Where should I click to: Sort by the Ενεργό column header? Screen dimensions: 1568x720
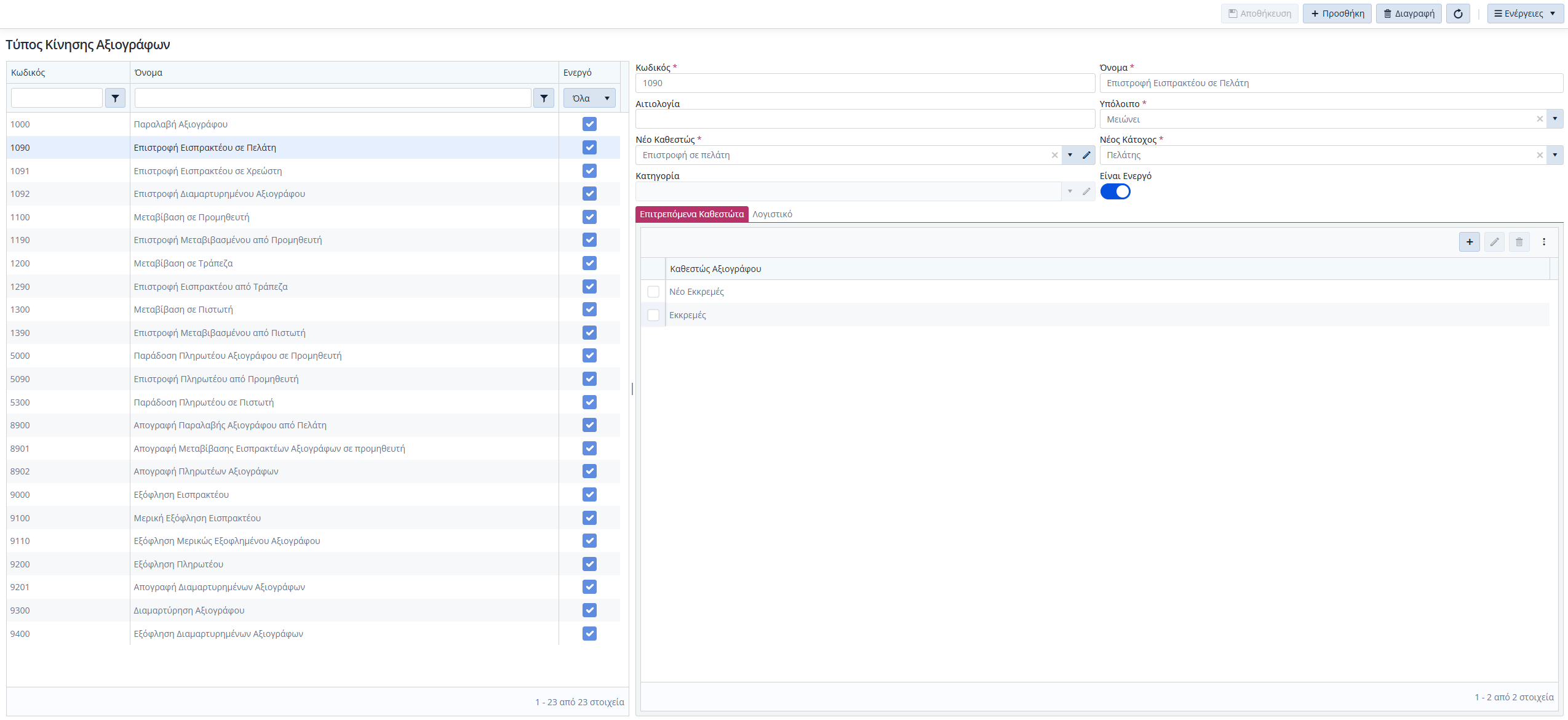589,73
